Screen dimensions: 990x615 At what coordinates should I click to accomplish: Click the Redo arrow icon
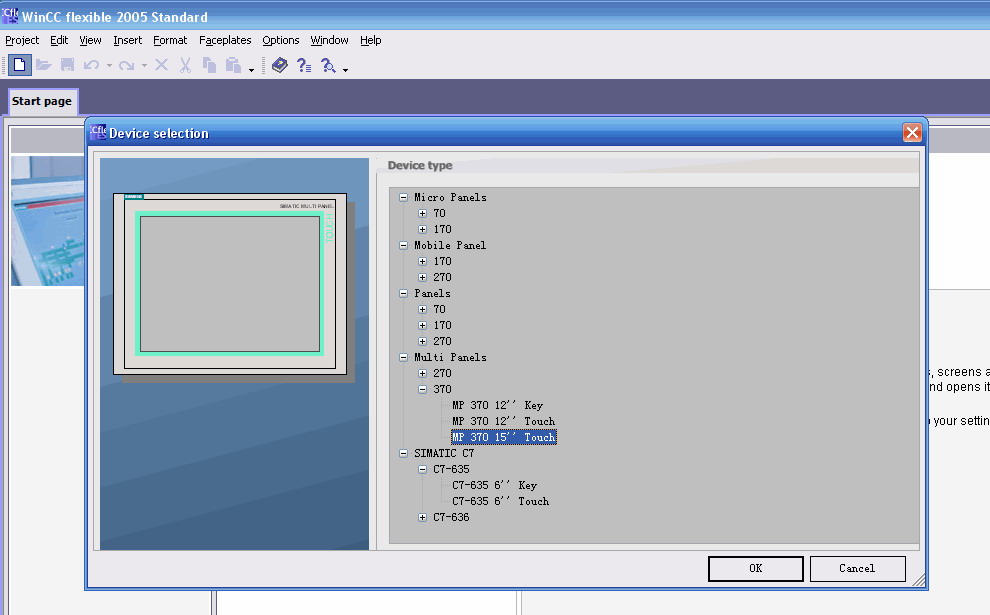pyautogui.click(x=126, y=65)
